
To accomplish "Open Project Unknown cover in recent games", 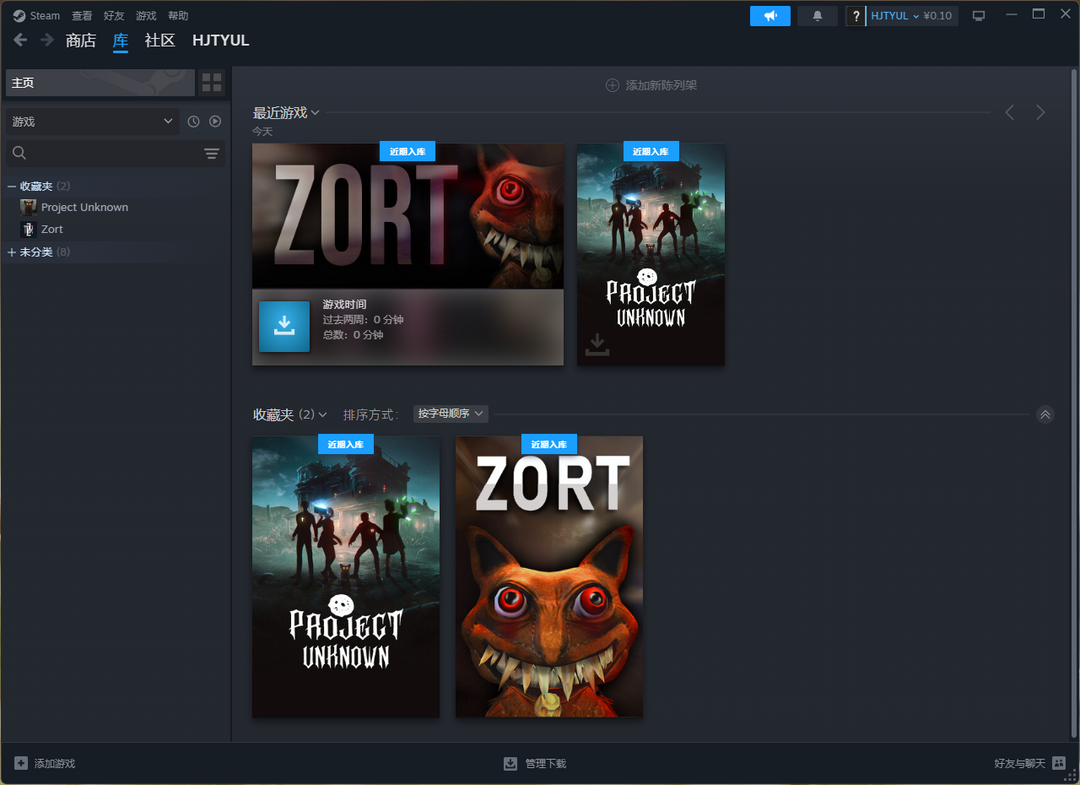I will (x=651, y=254).
